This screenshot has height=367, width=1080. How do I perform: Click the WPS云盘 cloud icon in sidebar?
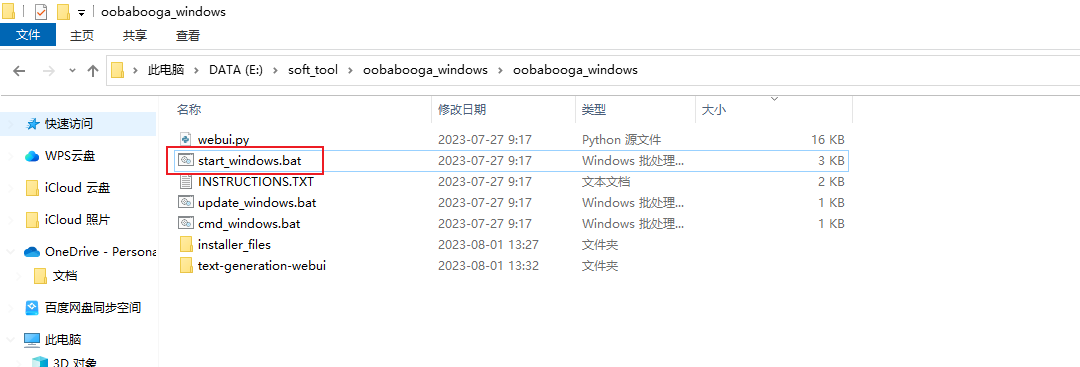(32, 156)
